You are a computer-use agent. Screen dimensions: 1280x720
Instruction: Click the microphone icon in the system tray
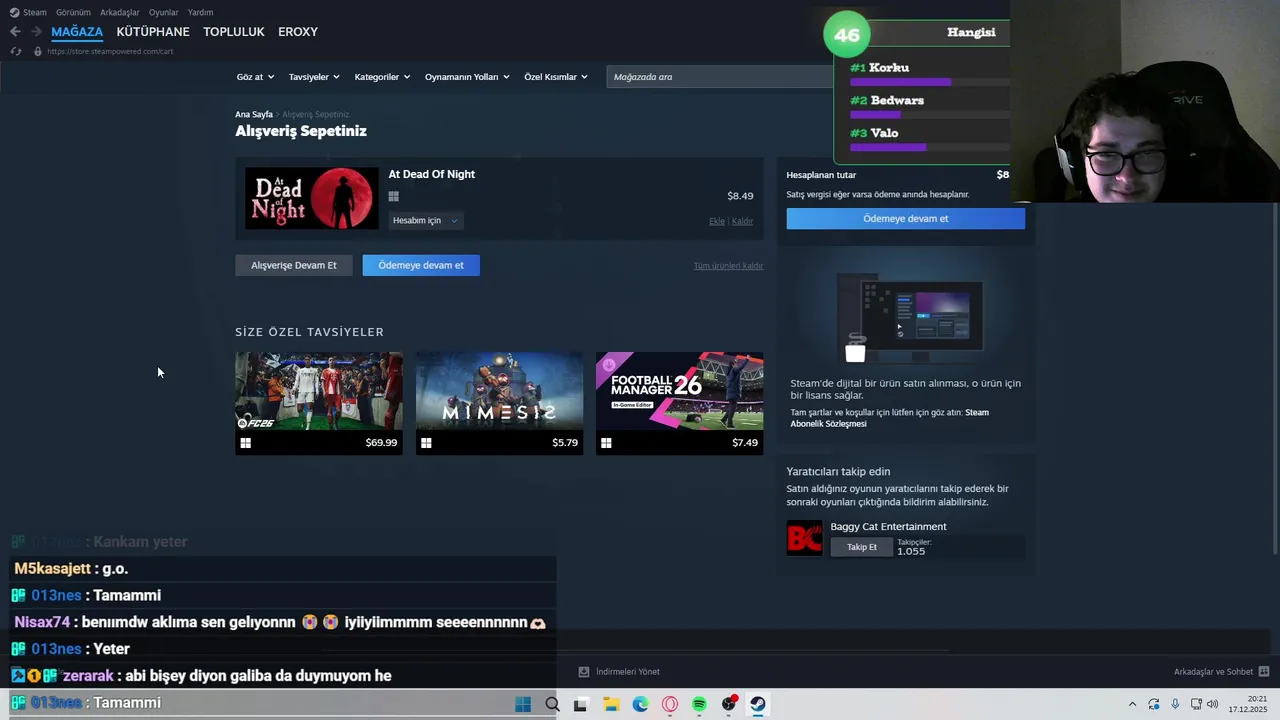click(x=1175, y=704)
